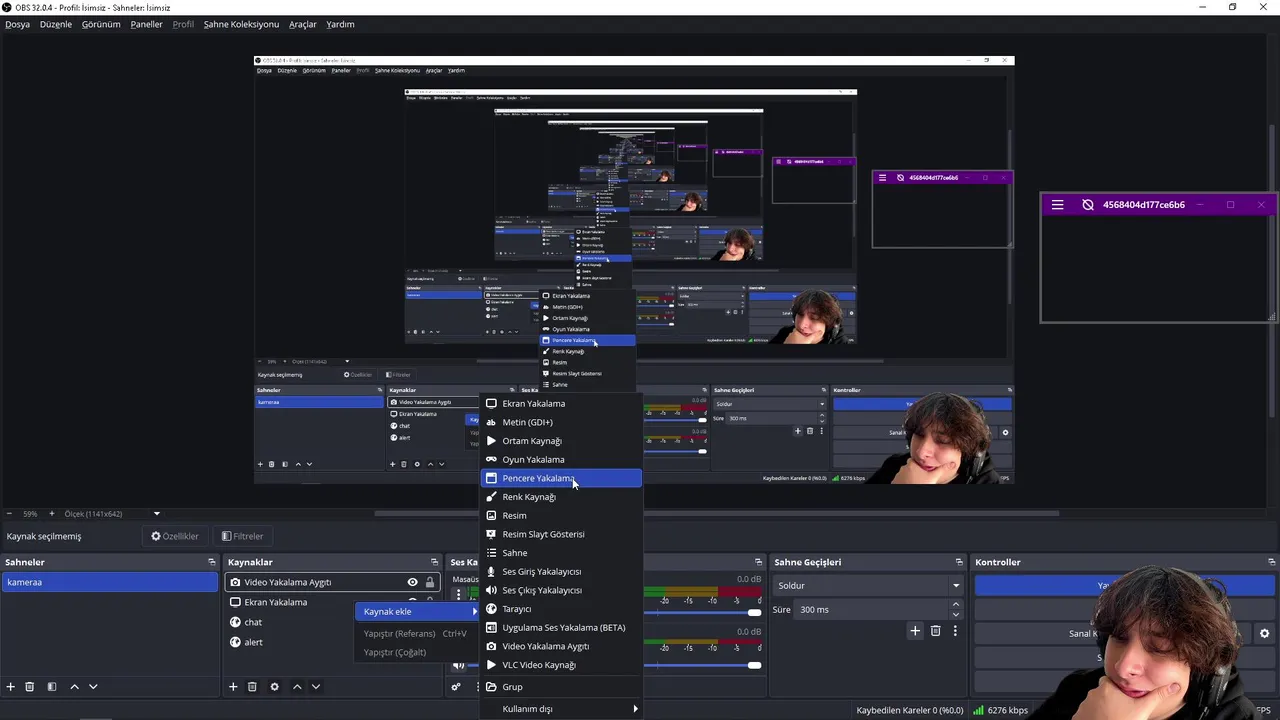Choose Resim source type
The height and width of the screenshot is (720, 1280).
561,515
